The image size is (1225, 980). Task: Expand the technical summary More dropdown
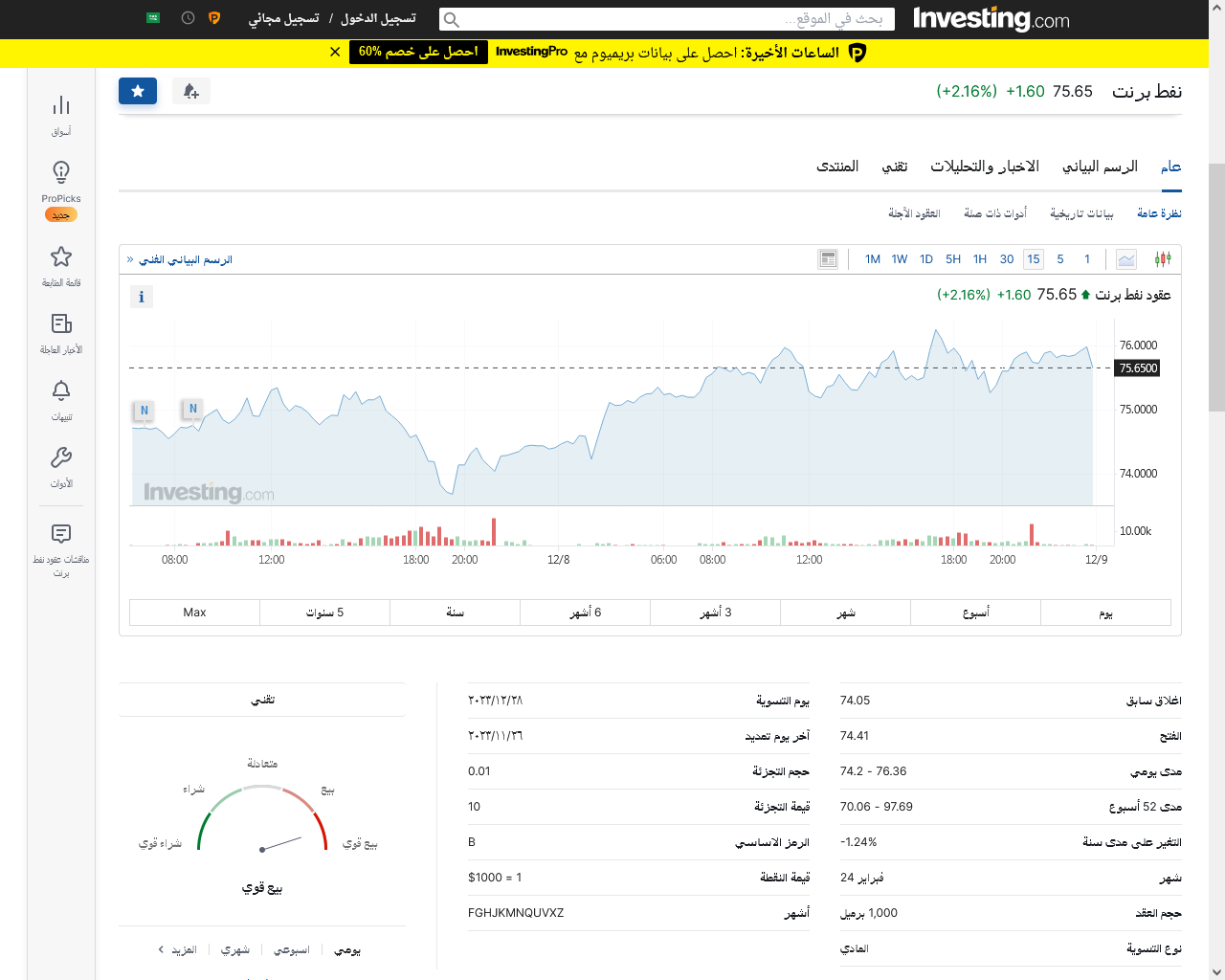coord(178,950)
